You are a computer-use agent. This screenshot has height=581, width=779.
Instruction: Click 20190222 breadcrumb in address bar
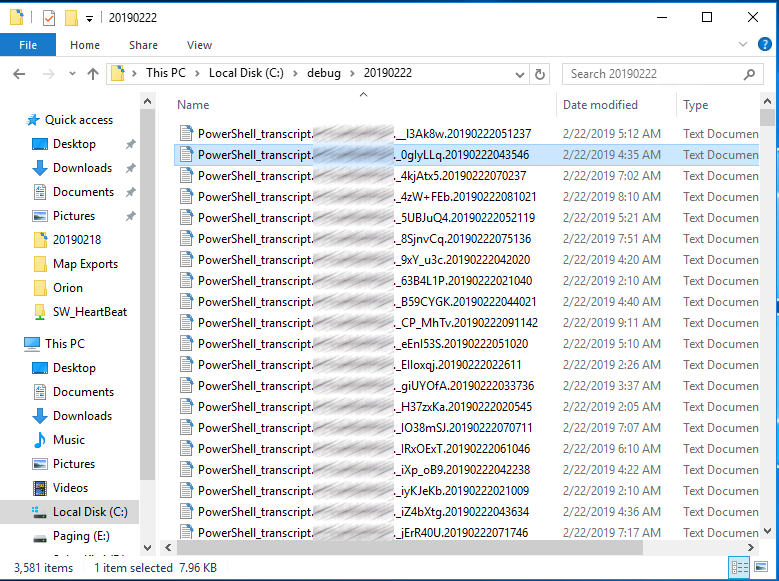(x=388, y=73)
